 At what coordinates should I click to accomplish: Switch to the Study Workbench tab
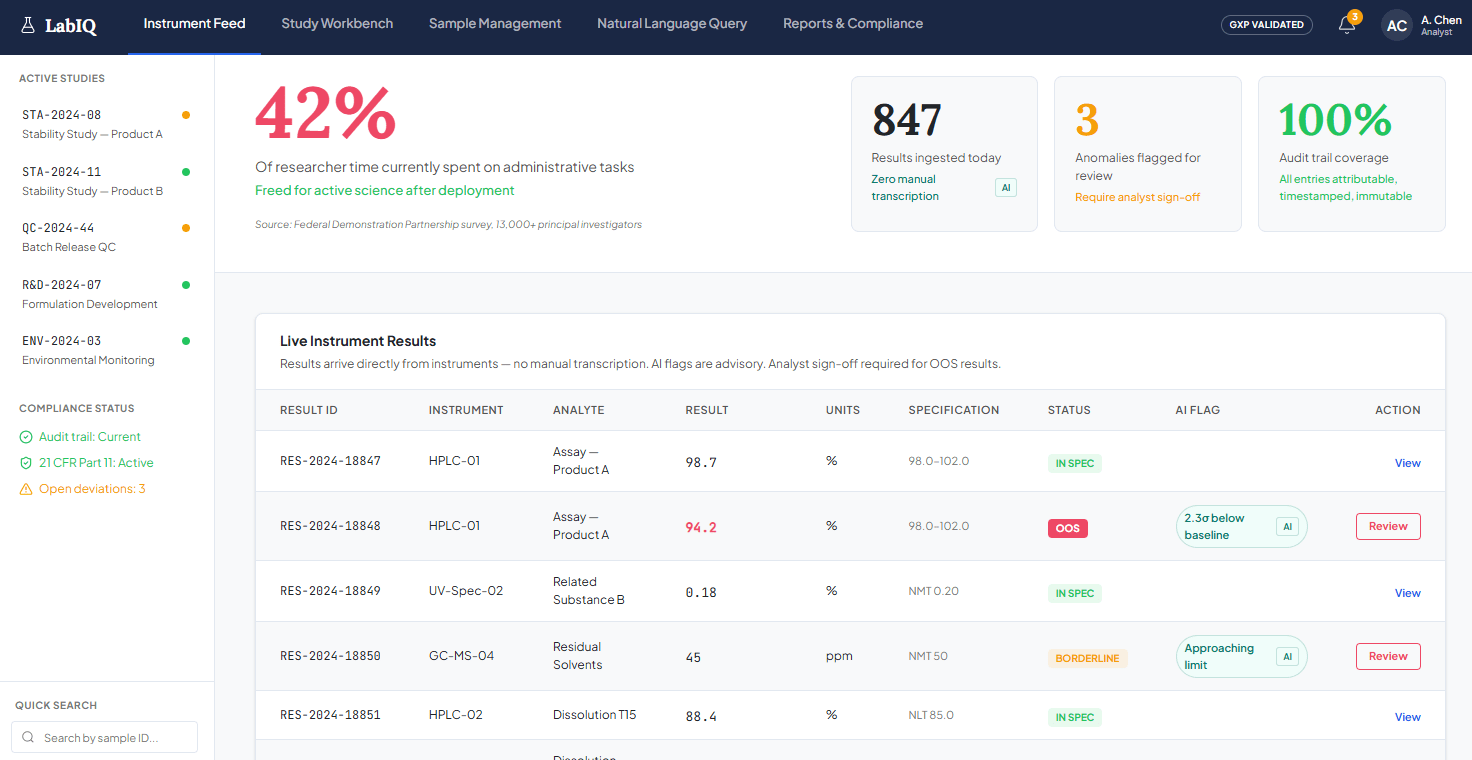(x=337, y=24)
